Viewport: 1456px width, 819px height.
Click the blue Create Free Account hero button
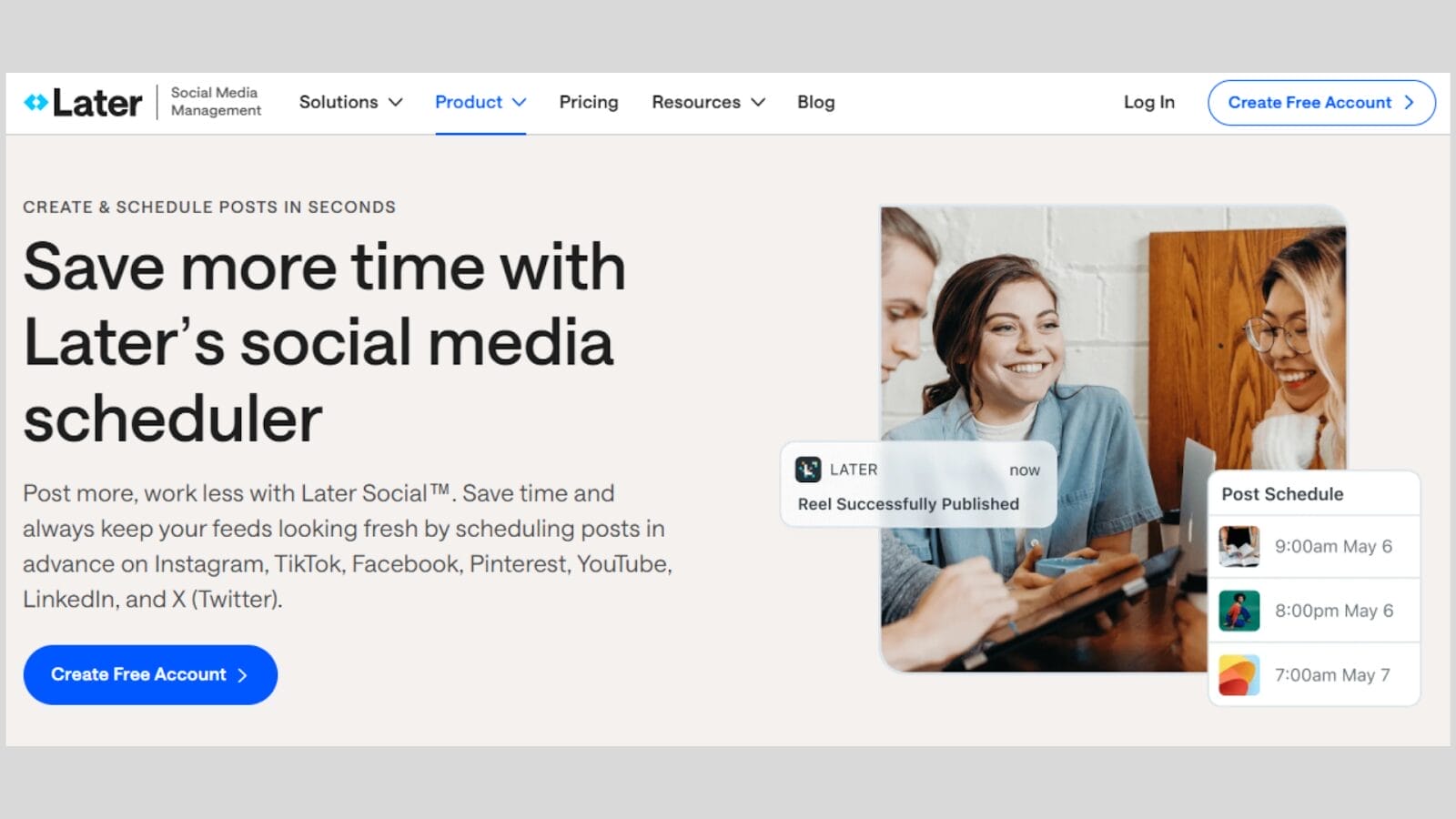150,674
